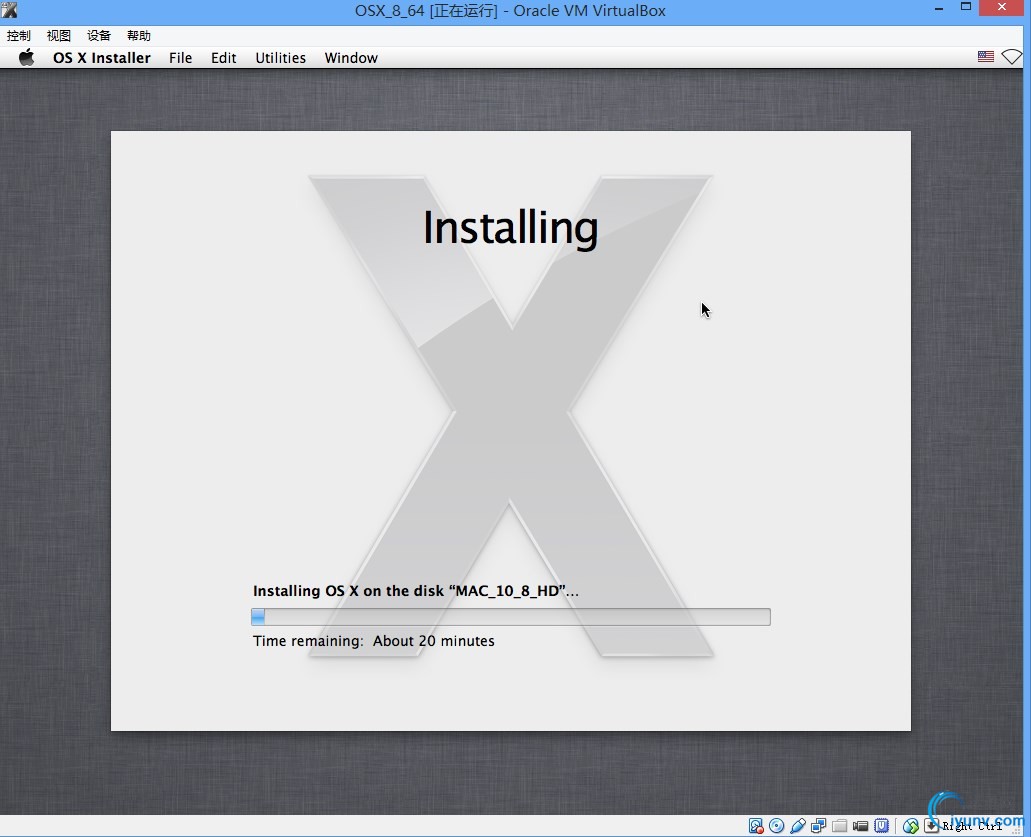The image size is (1031, 837).
Task: Open the Window menu
Action: pos(351,58)
